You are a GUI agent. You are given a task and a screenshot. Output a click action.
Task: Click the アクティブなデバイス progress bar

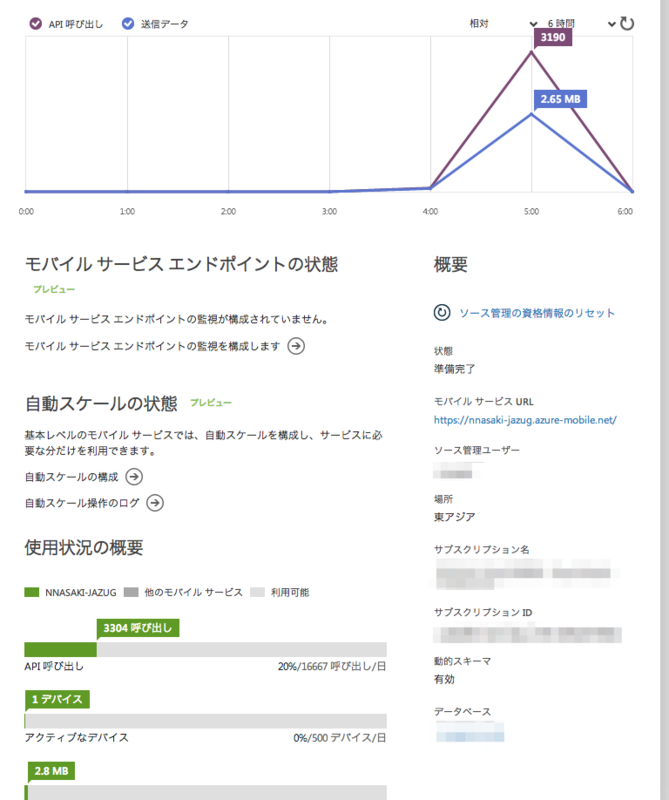(x=206, y=721)
